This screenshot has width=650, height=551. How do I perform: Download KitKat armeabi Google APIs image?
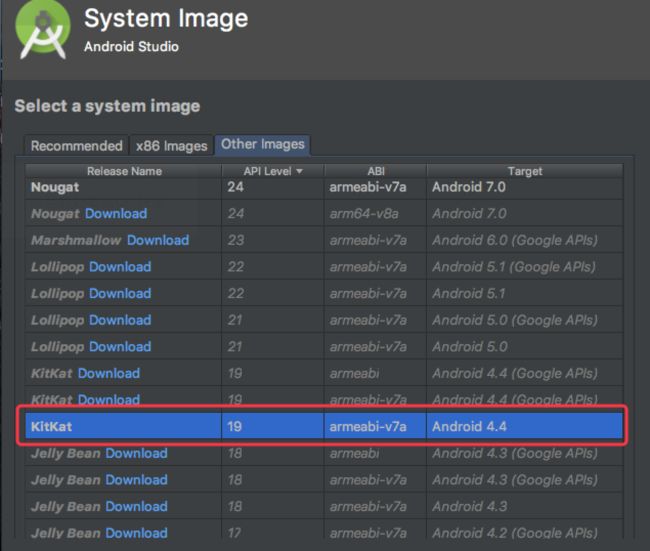click(109, 373)
